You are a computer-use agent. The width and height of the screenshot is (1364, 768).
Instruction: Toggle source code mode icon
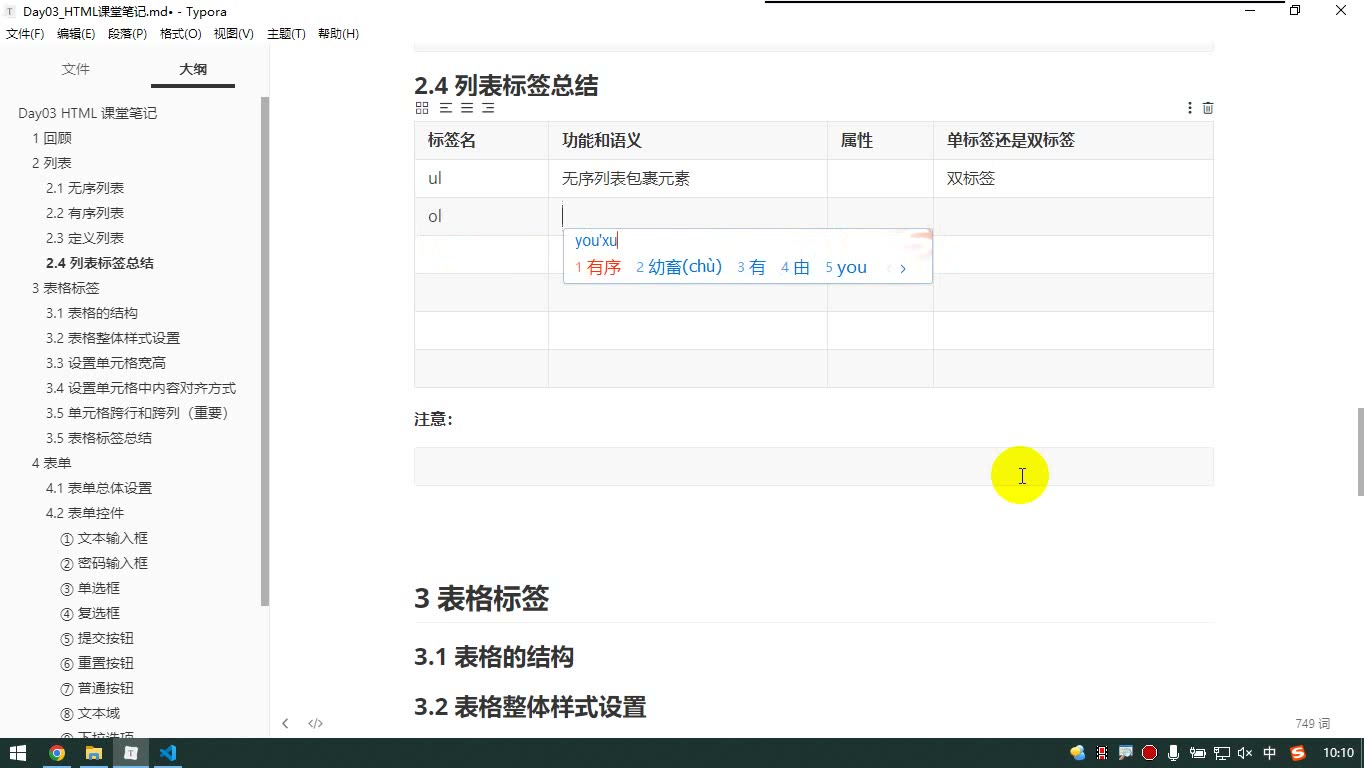pos(315,723)
